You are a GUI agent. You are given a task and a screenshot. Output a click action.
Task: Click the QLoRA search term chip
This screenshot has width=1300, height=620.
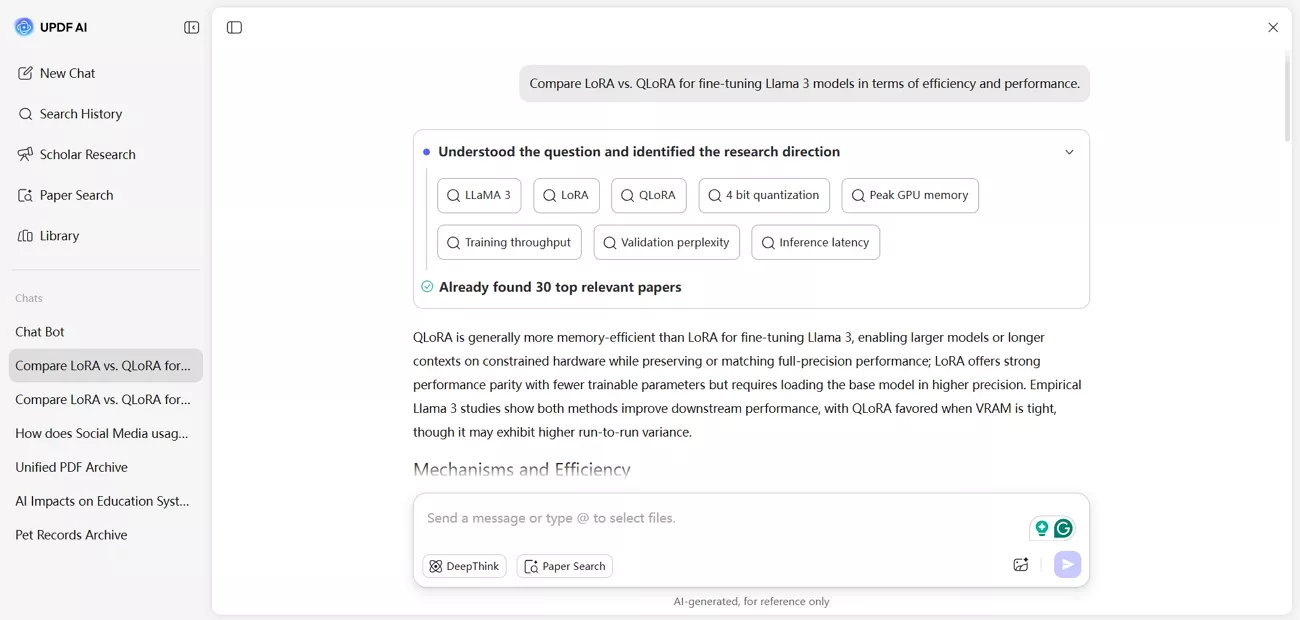pos(648,195)
